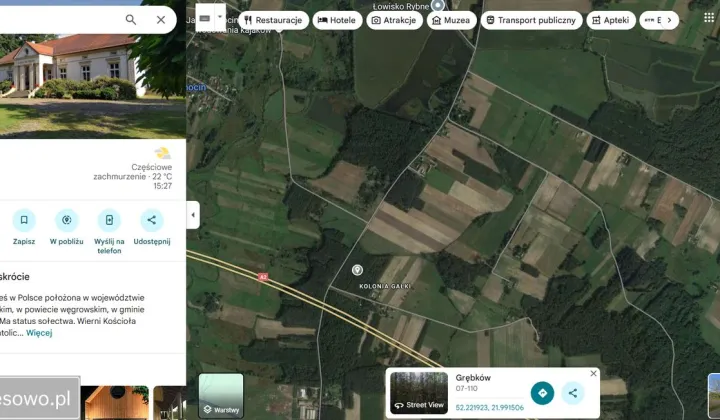Share place with Udostępnij icon
Viewport: 720px width, 420px height.
click(x=152, y=220)
